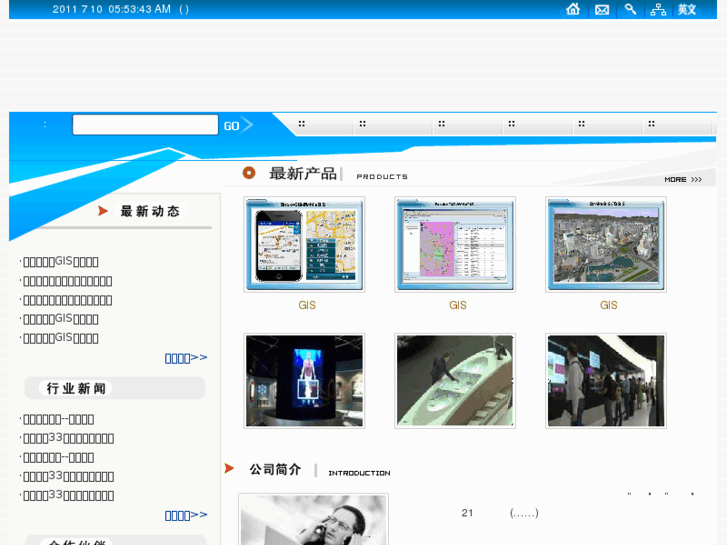Switch language via the 英文 link

pos(687,9)
